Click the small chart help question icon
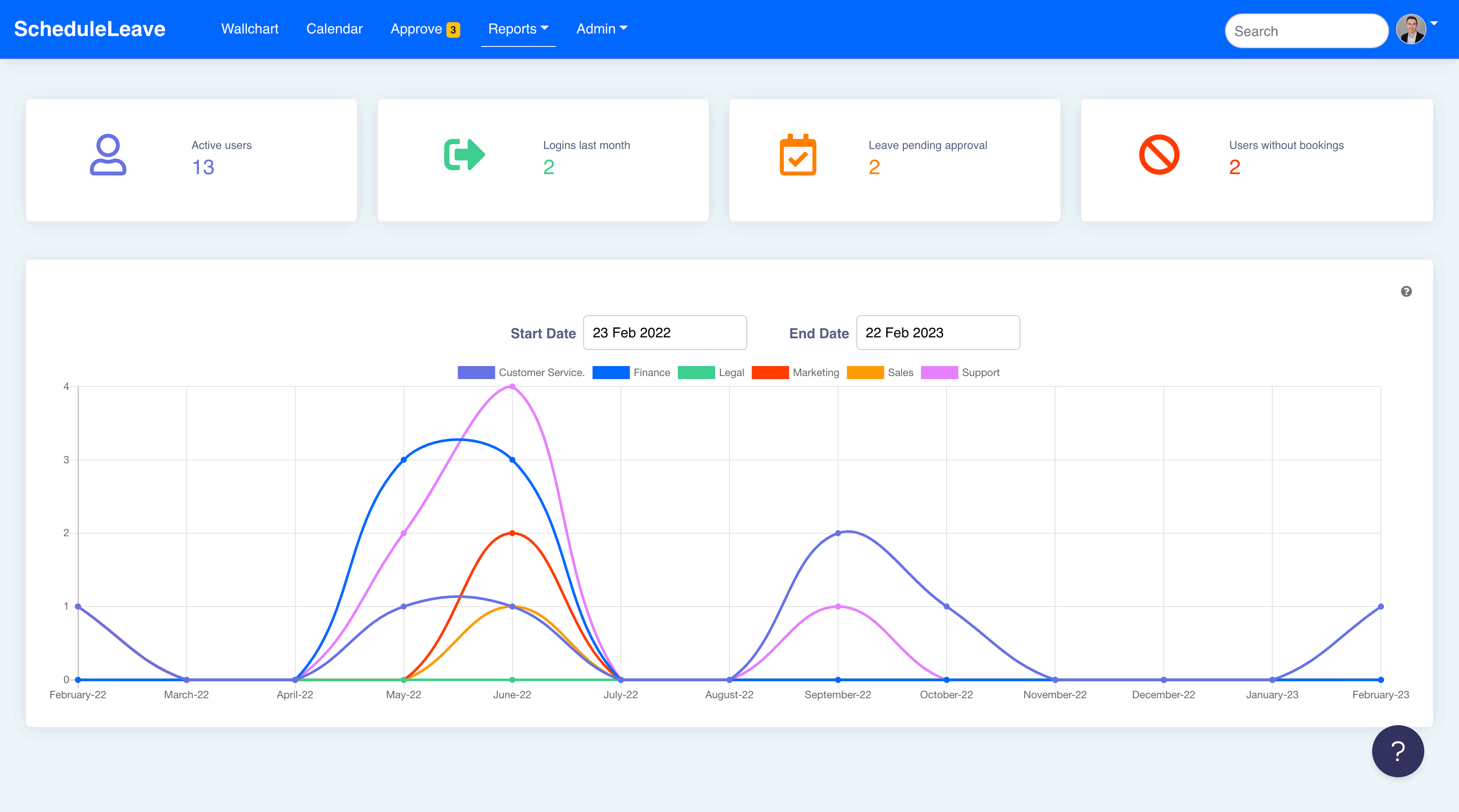The image size is (1459, 812). coord(1406,292)
